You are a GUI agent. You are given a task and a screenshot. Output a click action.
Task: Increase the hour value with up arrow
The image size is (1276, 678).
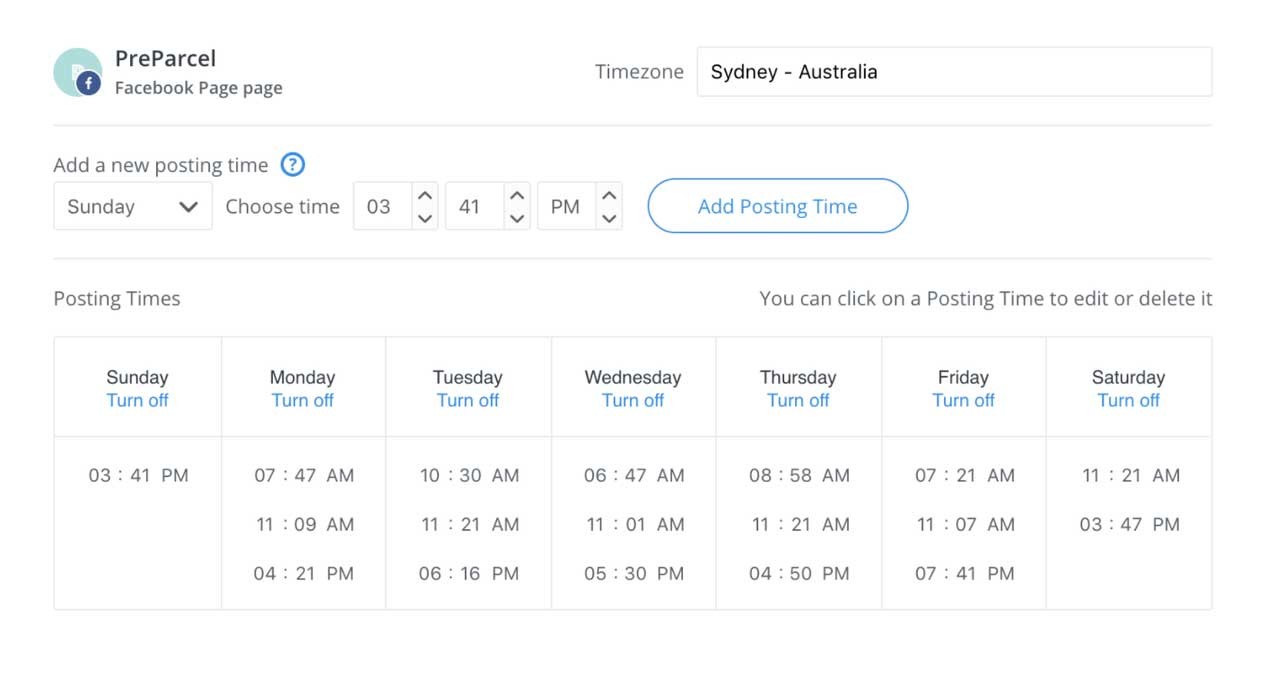425,195
